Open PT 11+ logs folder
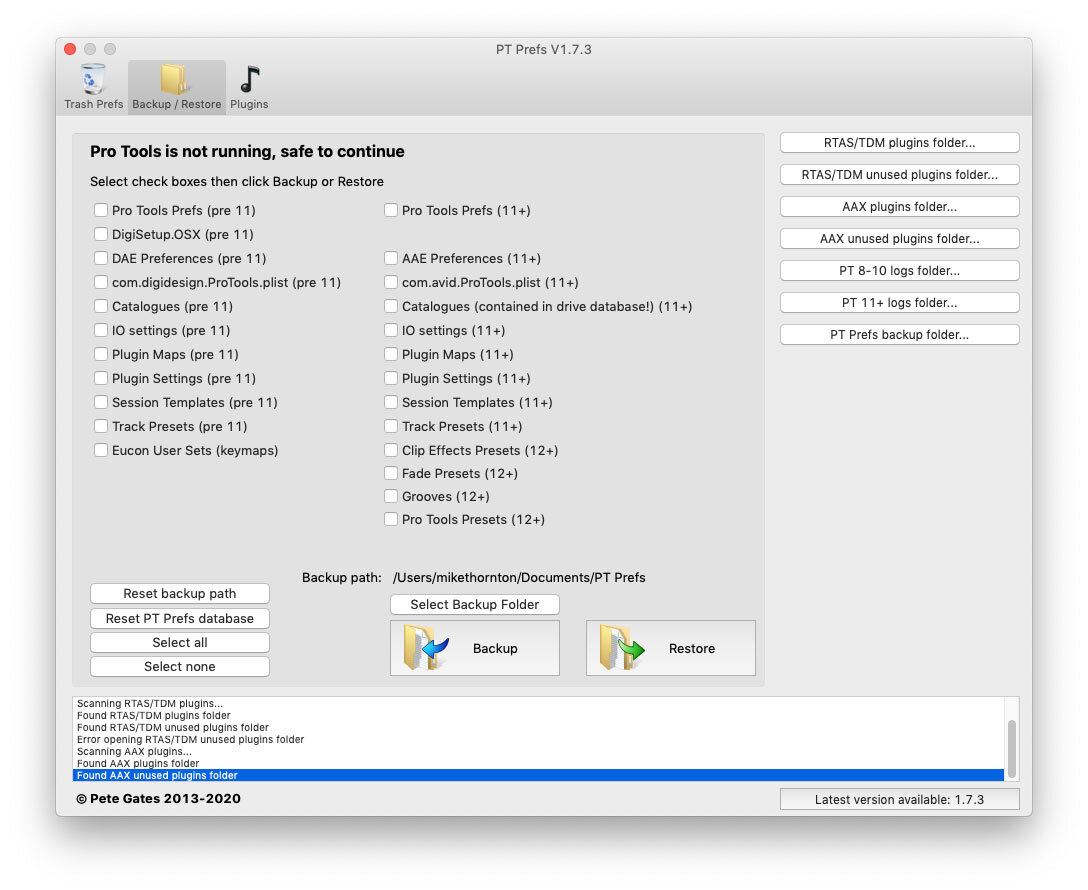Image resolution: width=1088 pixels, height=890 pixels. click(x=899, y=302)
